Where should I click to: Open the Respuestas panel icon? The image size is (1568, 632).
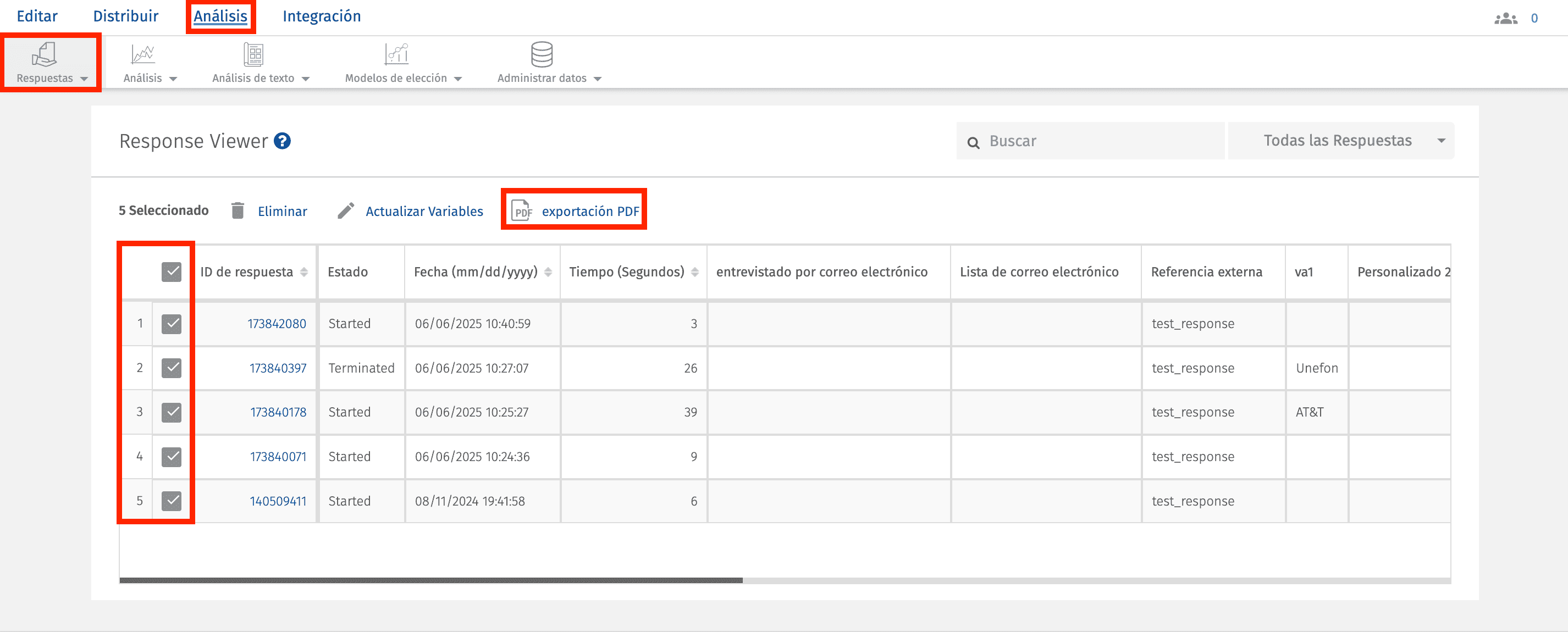pyautogui.click(x=45, y=56)
